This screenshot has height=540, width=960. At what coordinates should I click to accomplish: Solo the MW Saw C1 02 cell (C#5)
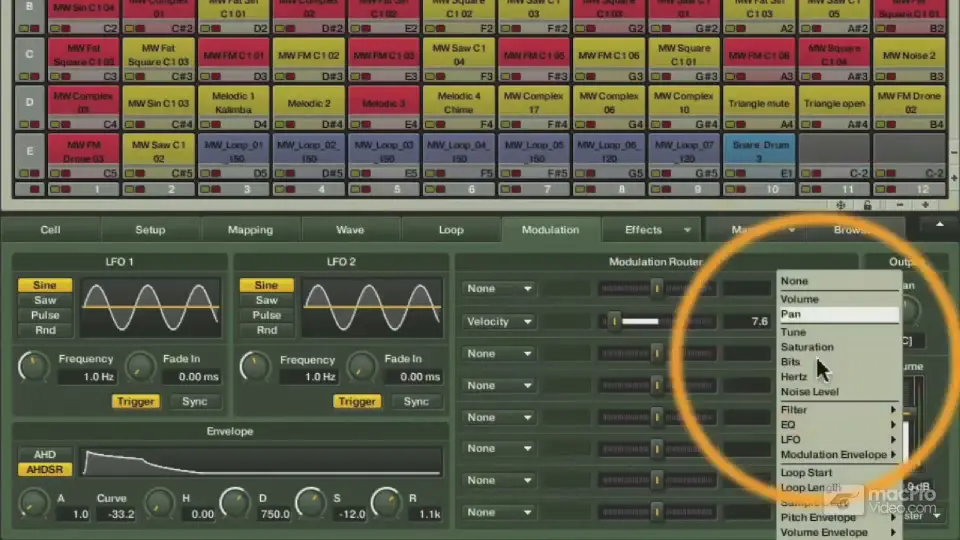click(x=130, y=173)
